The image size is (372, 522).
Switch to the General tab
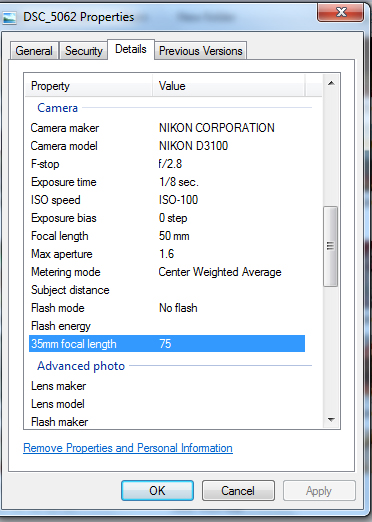tap(34, 51)
